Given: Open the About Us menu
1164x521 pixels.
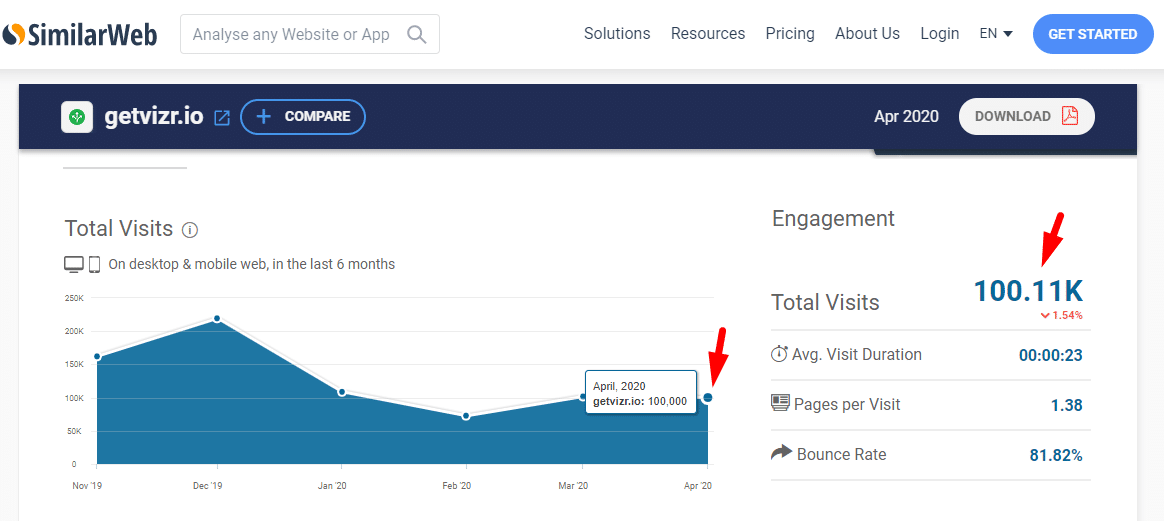Looking at the screenshot, I should click(867, 33).
